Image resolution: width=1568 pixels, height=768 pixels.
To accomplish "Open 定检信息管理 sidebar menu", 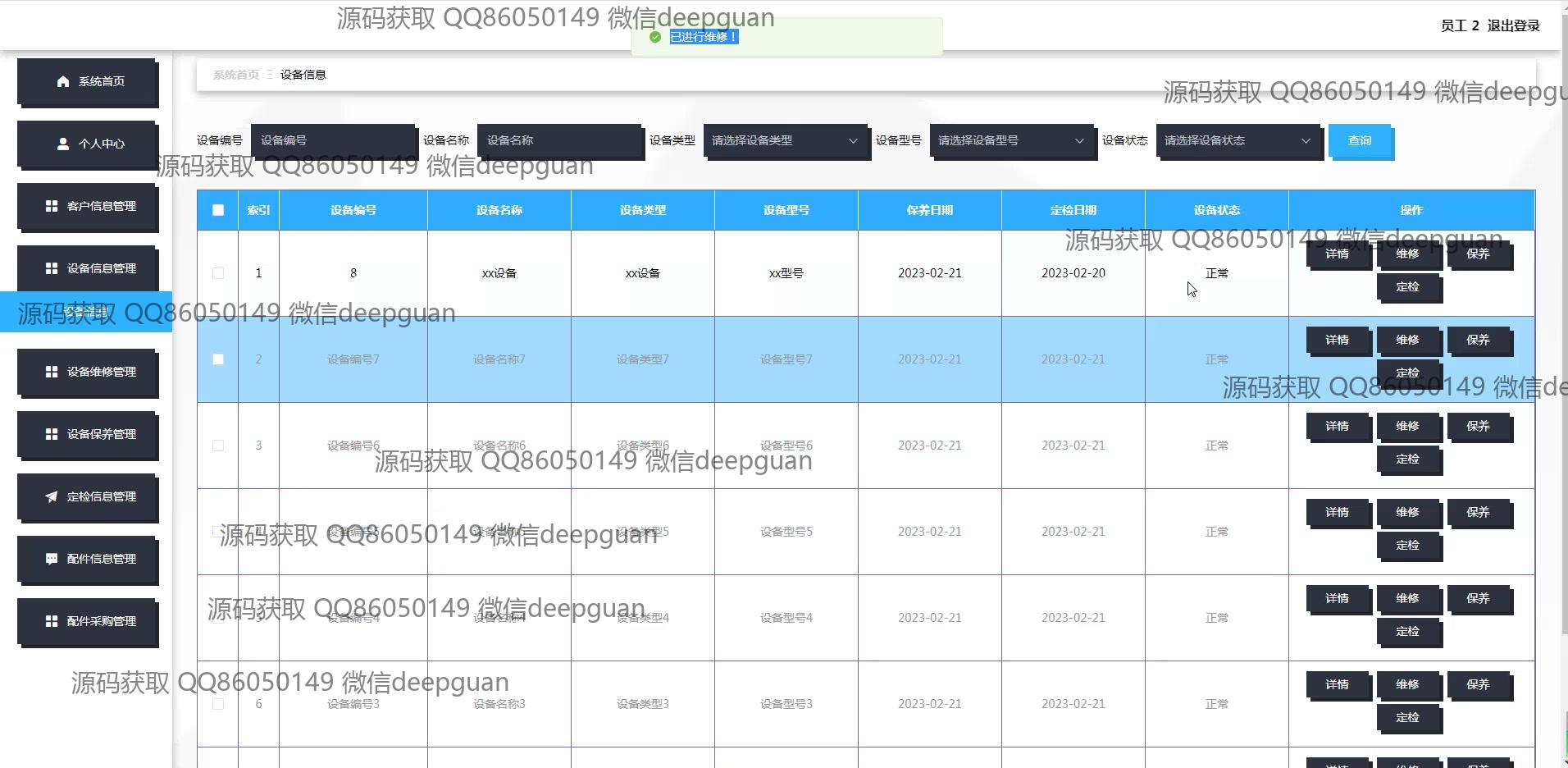I will tap(88, 497).
